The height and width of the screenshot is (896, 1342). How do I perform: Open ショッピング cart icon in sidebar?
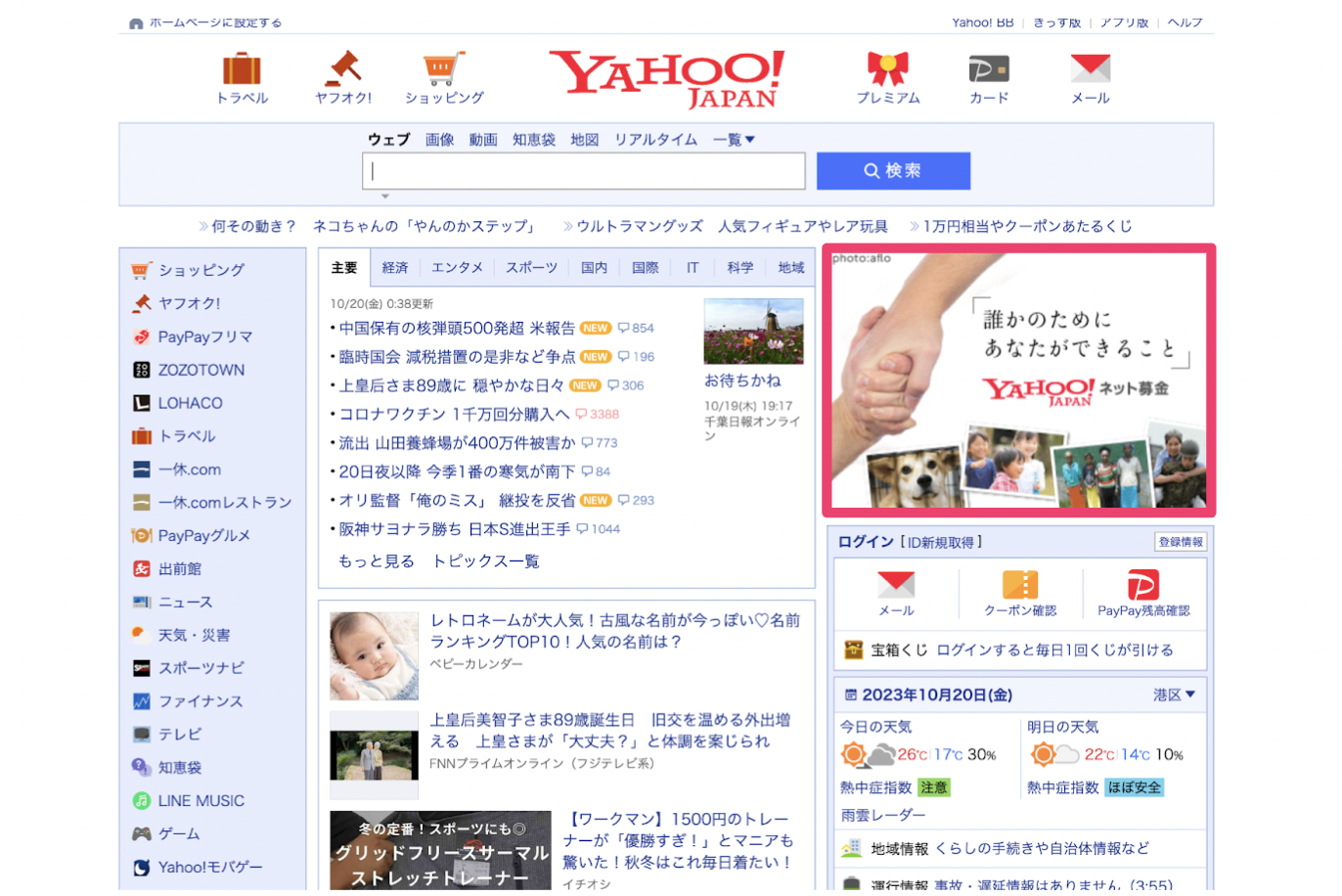(142, 270)
